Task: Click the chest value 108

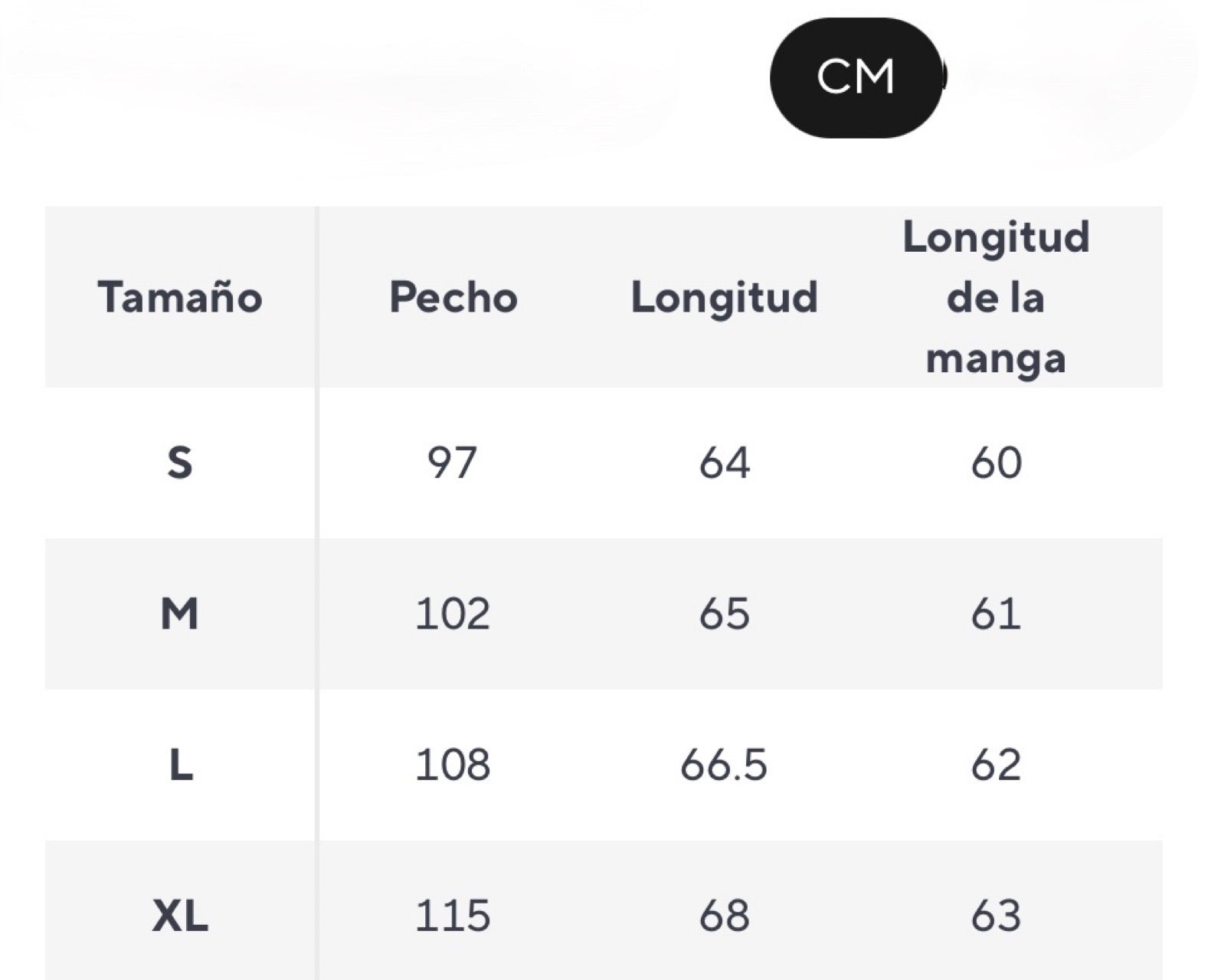Action: (453, 764)
